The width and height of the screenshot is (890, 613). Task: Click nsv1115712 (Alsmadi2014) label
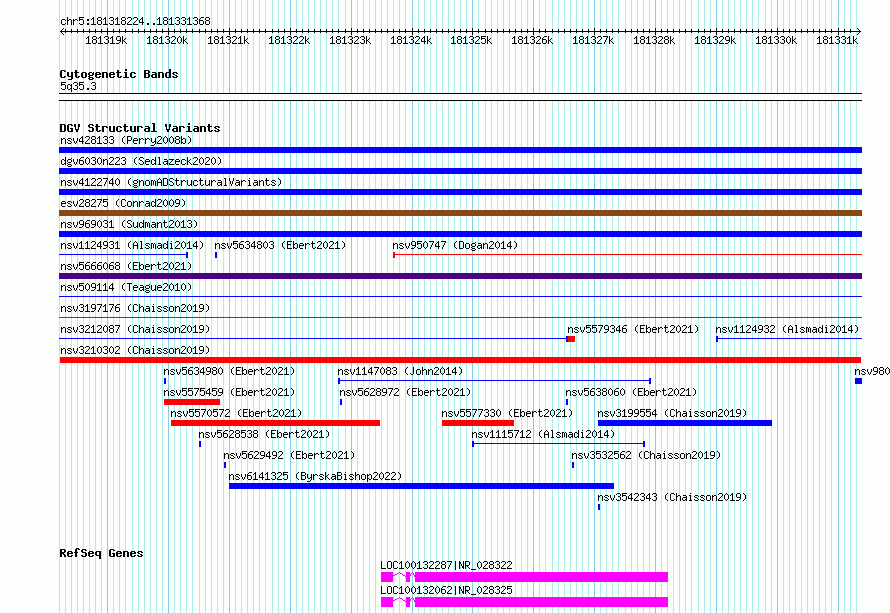pyautogui.click(x=543, y=434)
